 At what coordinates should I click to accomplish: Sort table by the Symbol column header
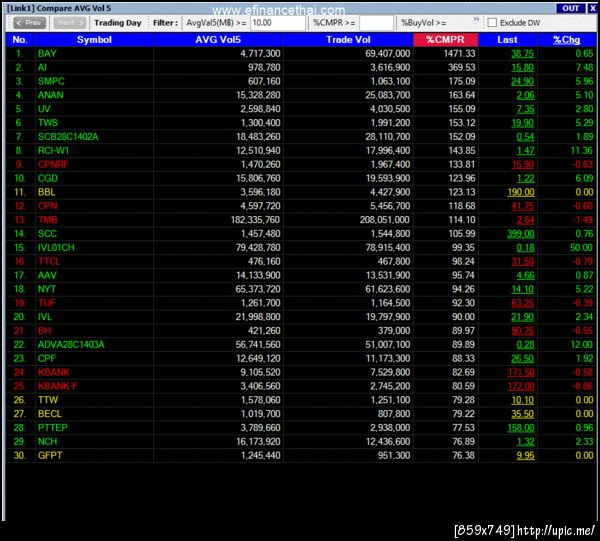(94, 40)
